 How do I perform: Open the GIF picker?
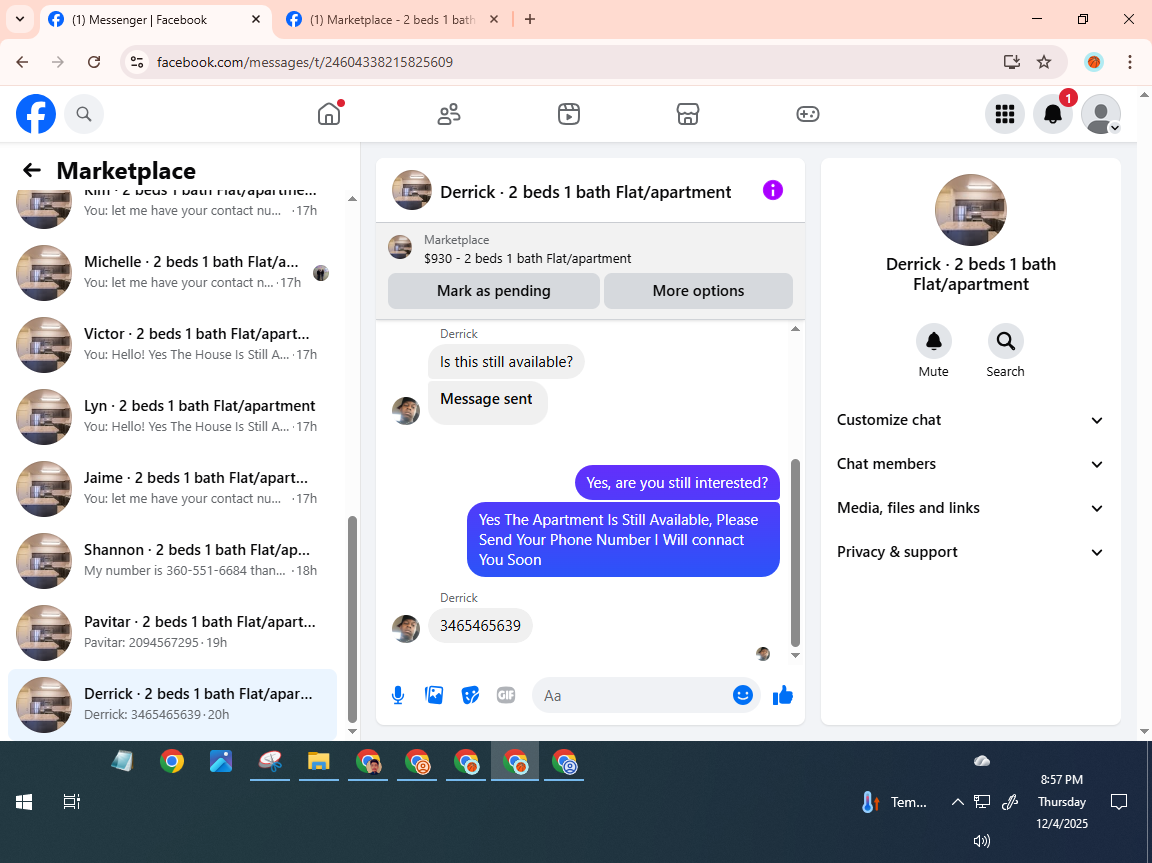pos(505,695)
